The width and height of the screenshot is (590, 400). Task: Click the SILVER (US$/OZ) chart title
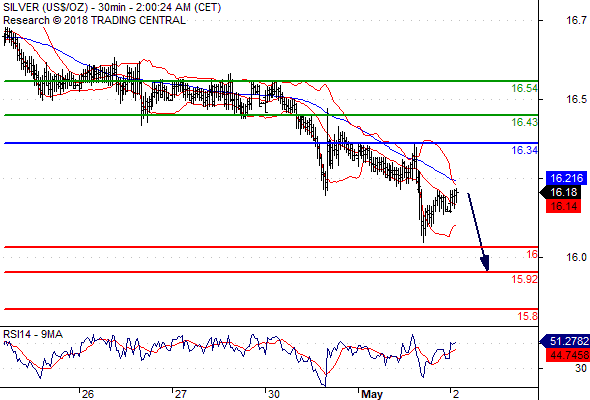(45, 7)
